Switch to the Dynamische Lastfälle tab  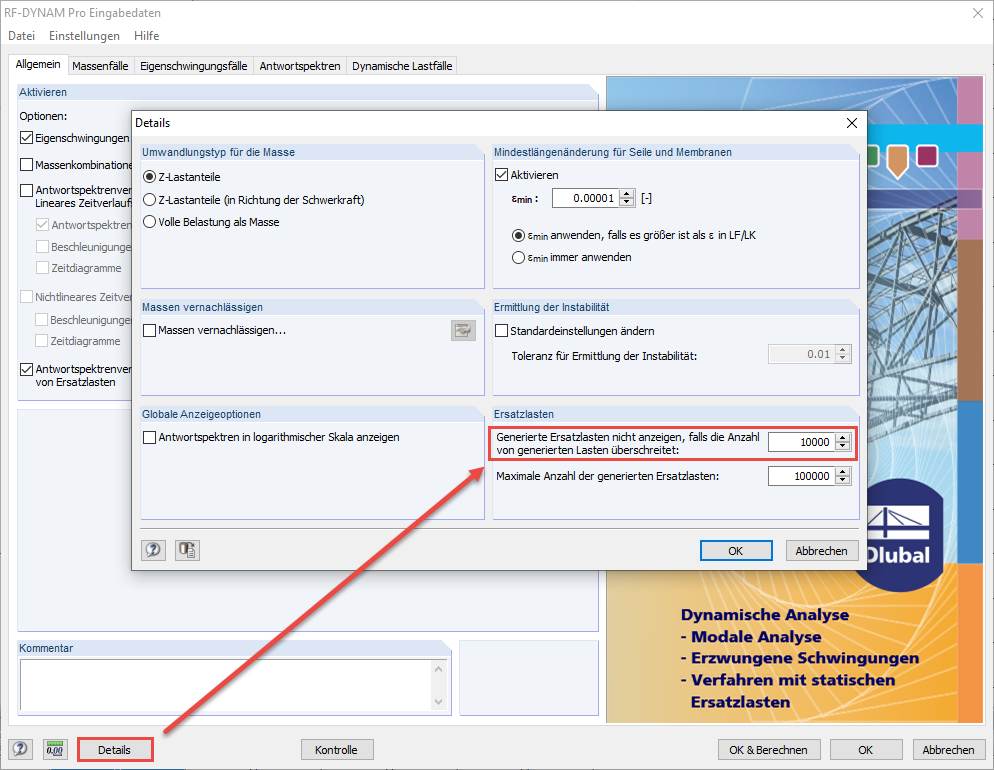pos(402,66)
